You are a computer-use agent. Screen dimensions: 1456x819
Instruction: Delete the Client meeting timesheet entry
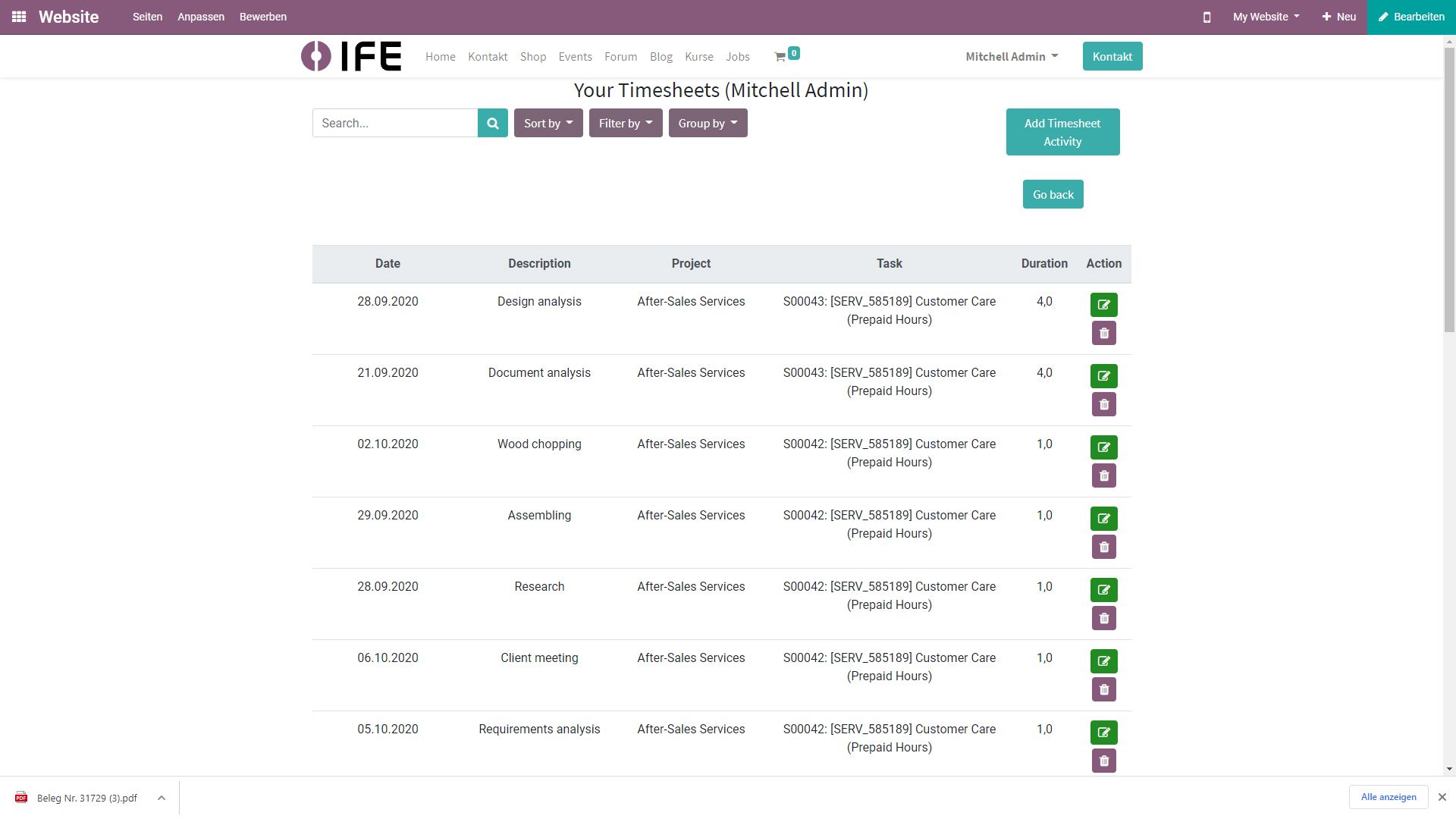(x=1103, y=690)
